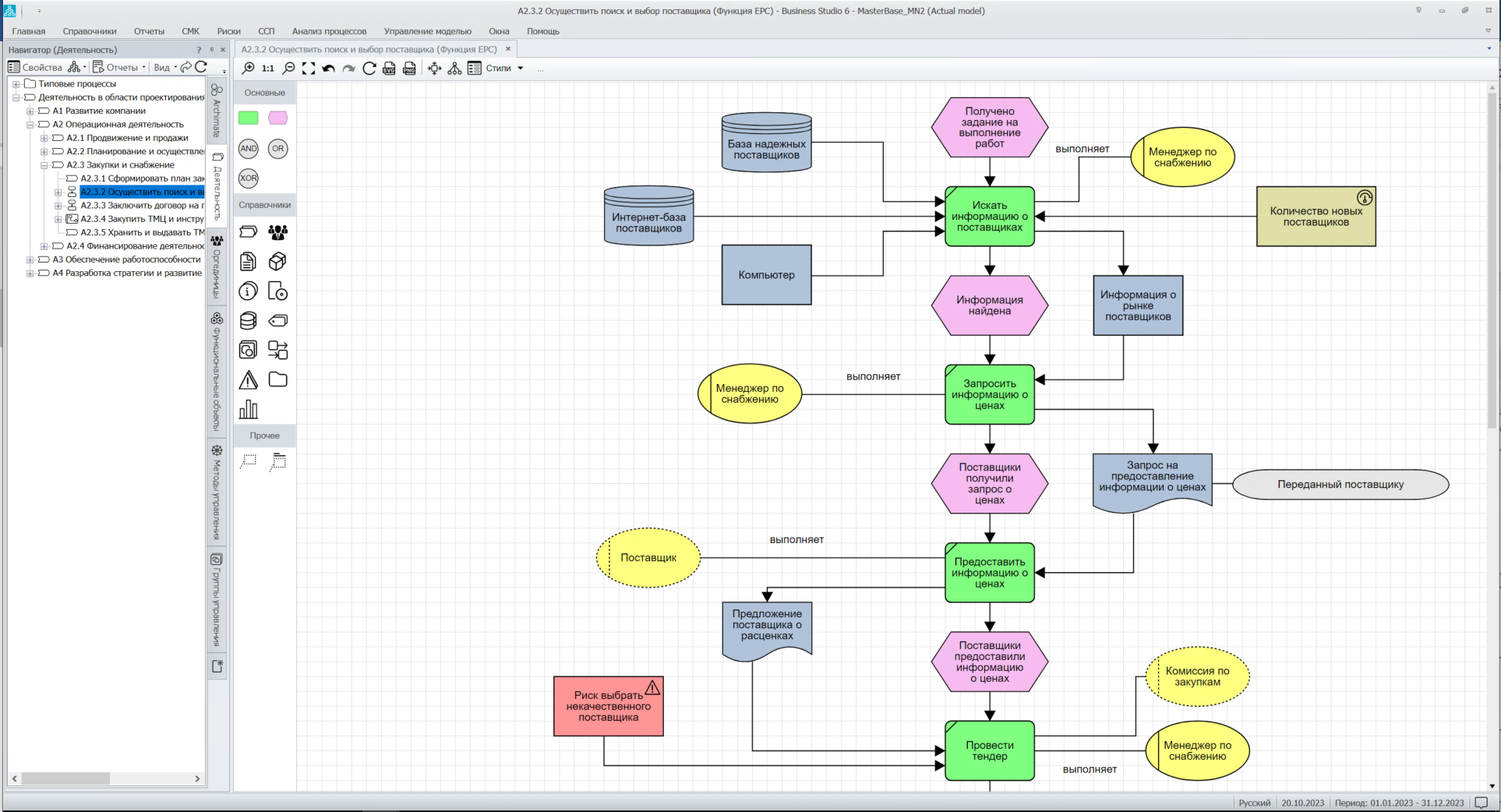Open the Анализ процессов menu
The height and width of the screenshot is (812, 1501).
click(x=329, y=31)
